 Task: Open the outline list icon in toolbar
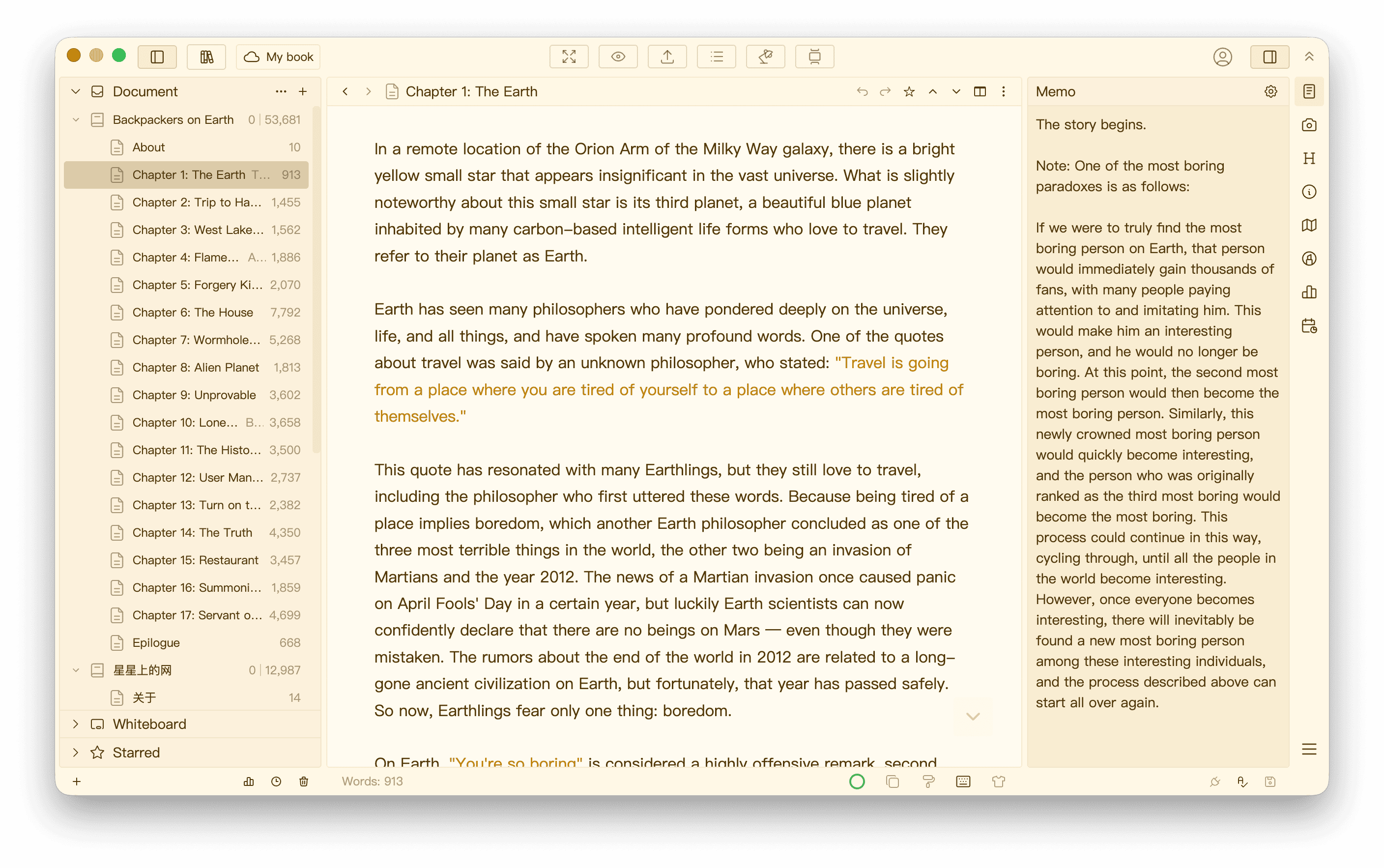click(x=716, y=57)
